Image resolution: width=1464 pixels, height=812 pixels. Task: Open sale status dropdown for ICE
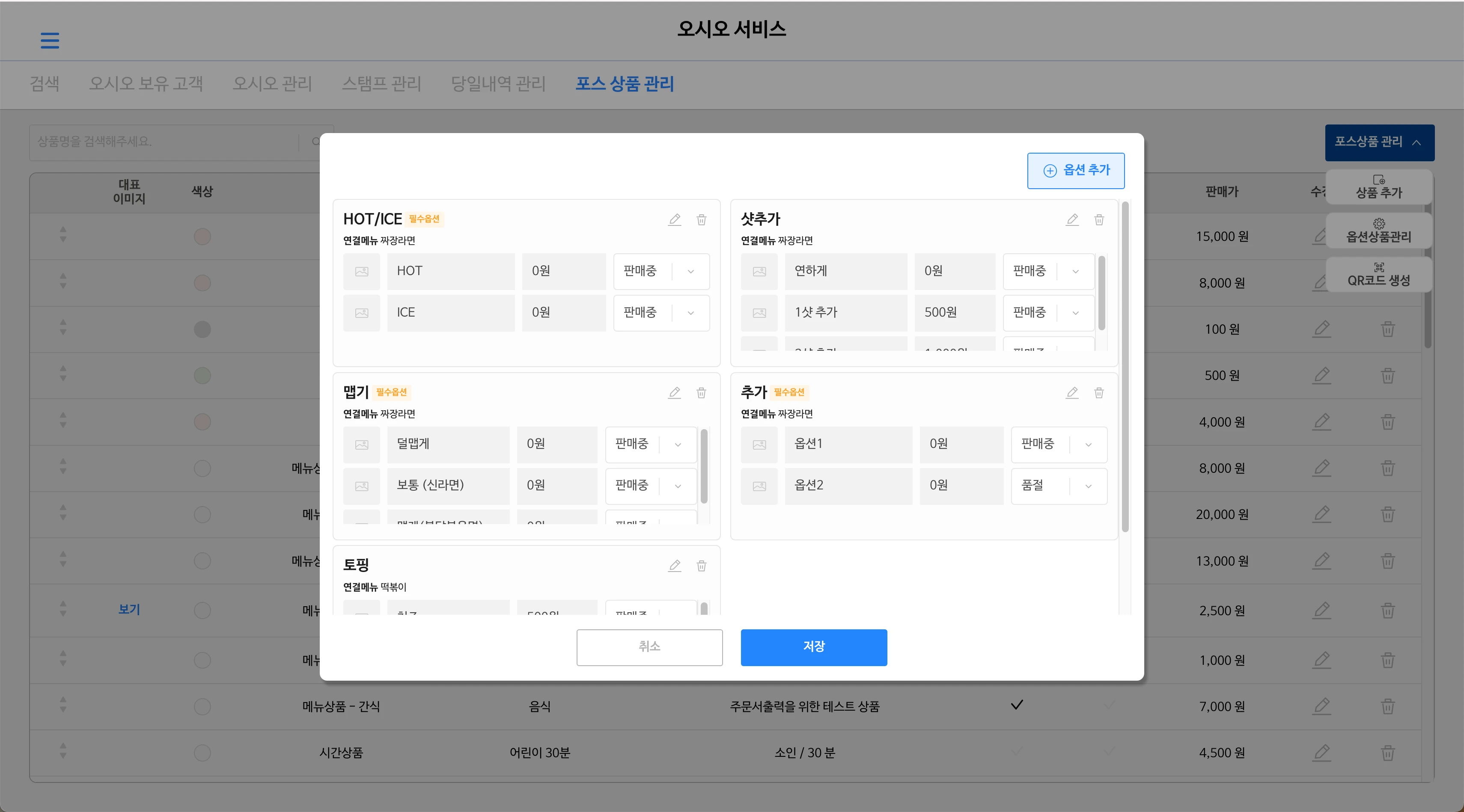coord(661,313)
